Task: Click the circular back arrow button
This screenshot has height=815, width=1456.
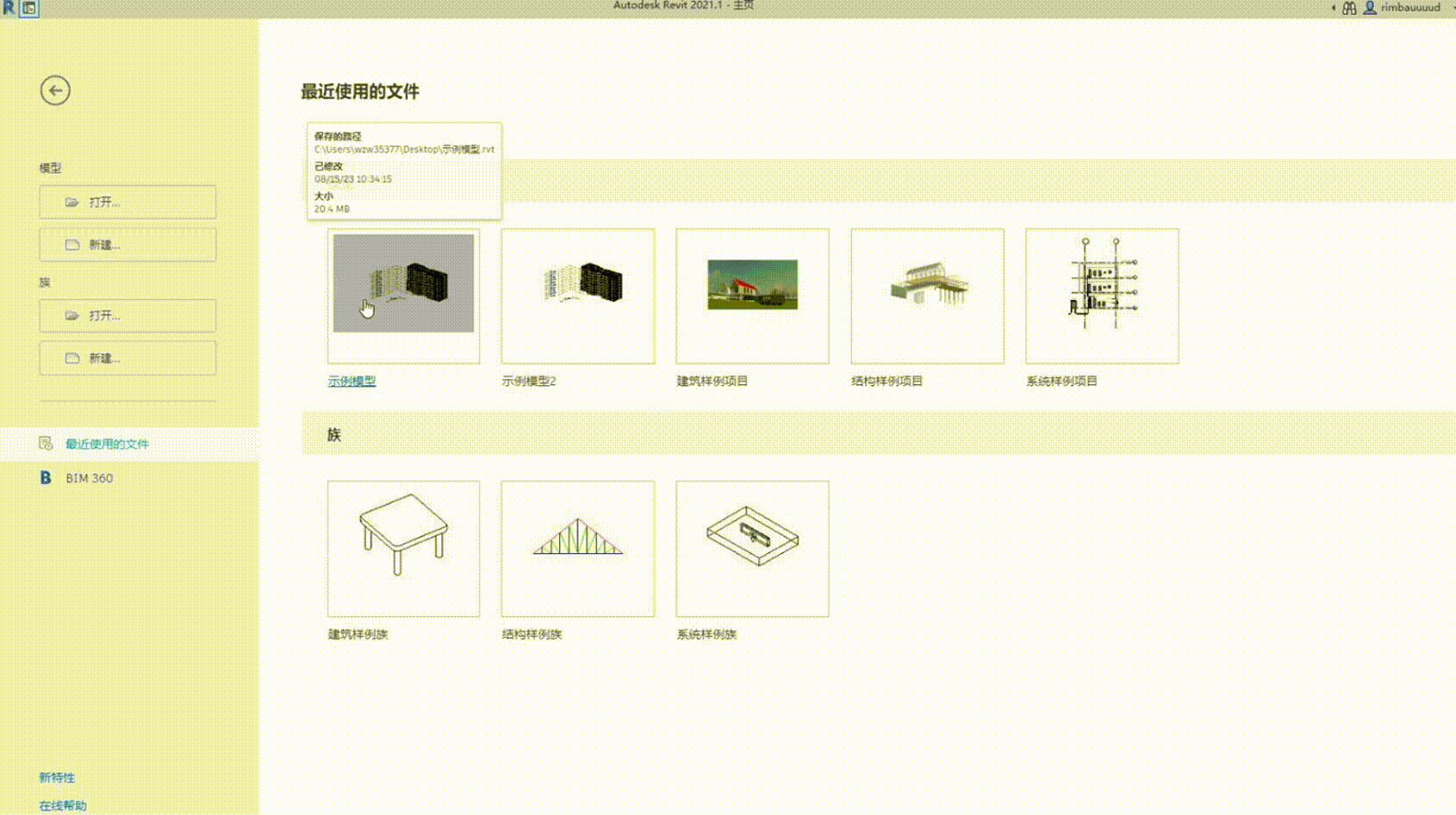Action: click(55, 90)
